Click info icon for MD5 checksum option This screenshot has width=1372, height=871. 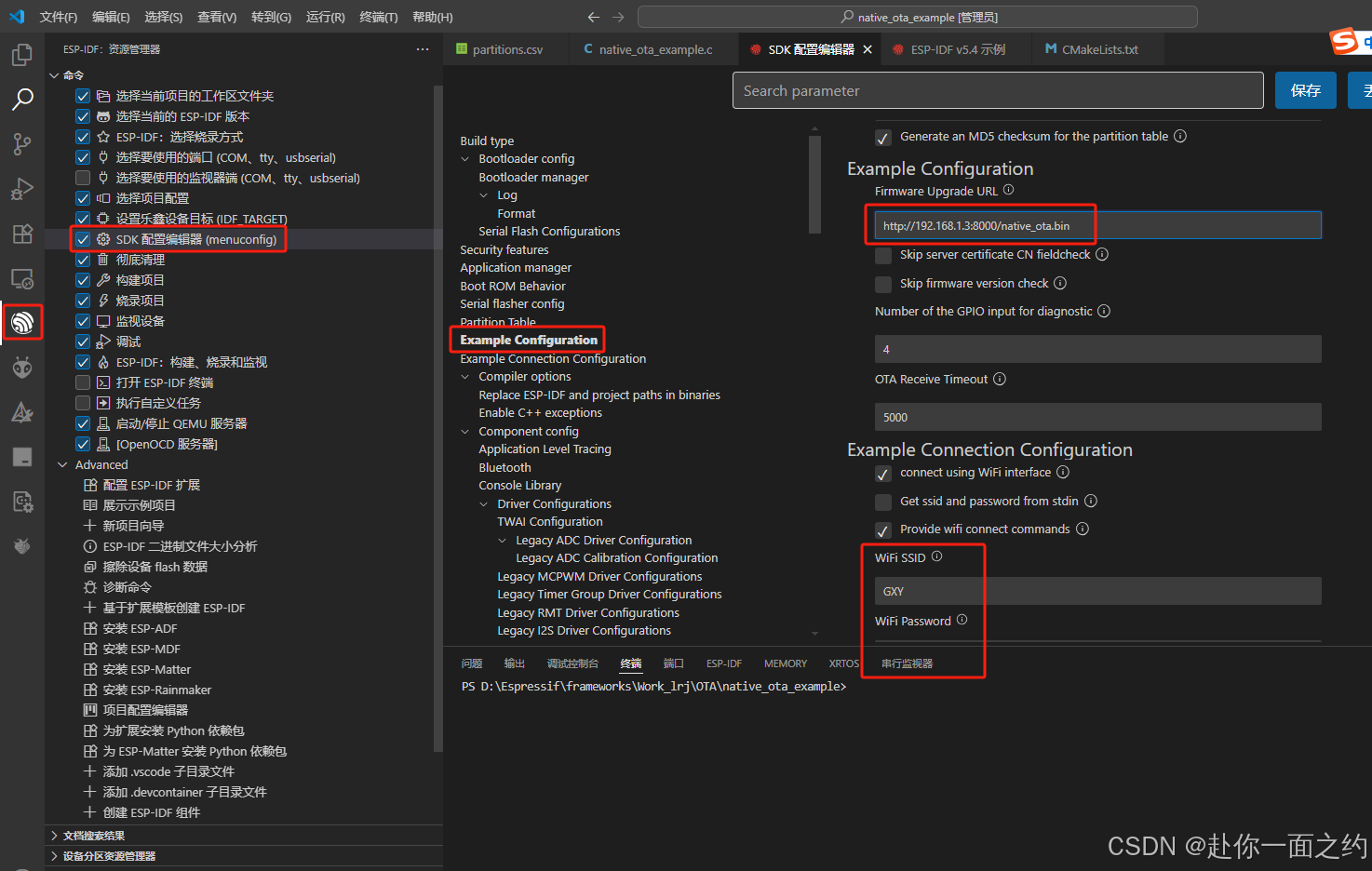(1180, 136)
